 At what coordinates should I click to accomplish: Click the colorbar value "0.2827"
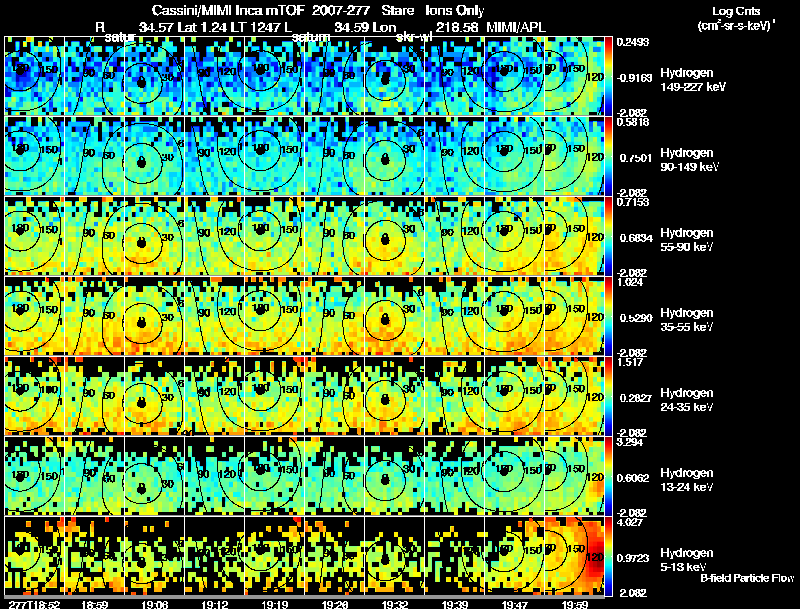636,398
